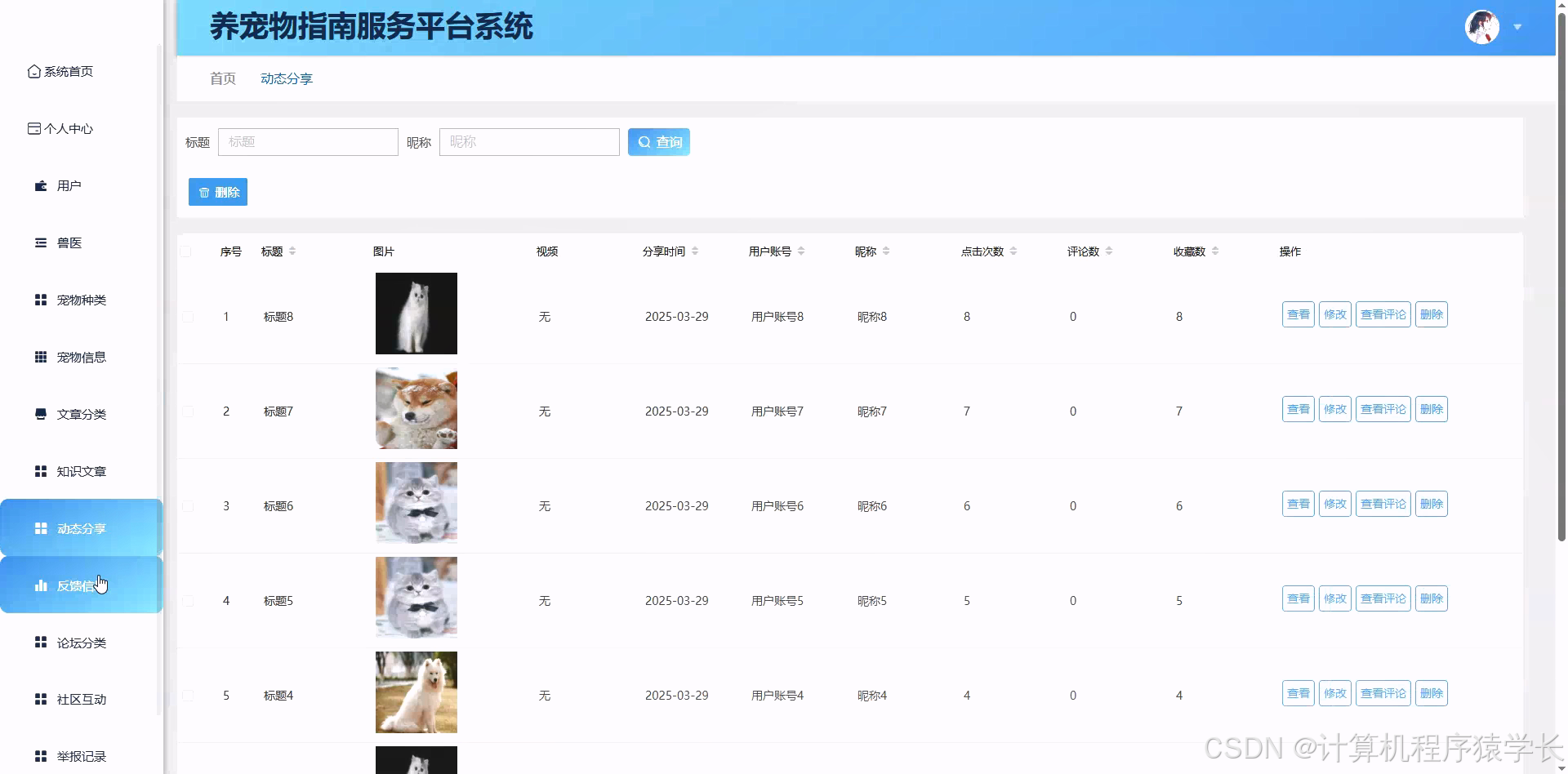This screenshot has width=1568, height=774.
Task: Open the 用户 management section
Action: tap(69, 185)
